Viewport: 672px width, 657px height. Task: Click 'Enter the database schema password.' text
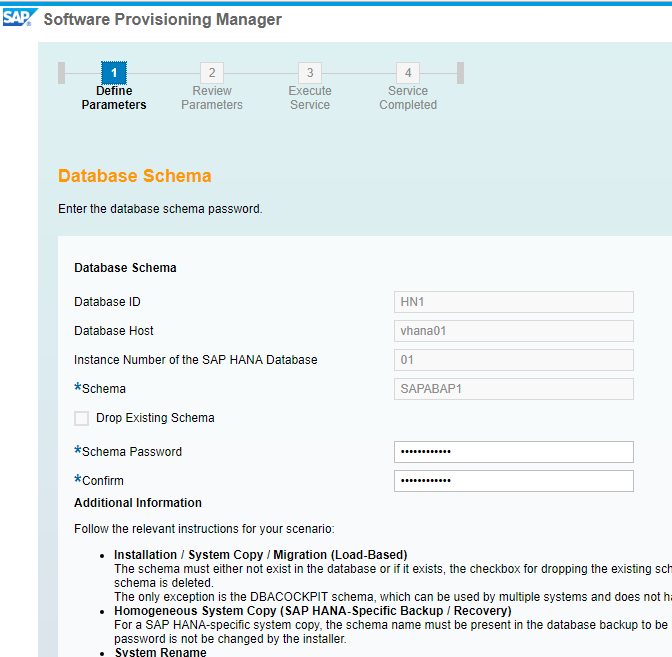(160, 209)
